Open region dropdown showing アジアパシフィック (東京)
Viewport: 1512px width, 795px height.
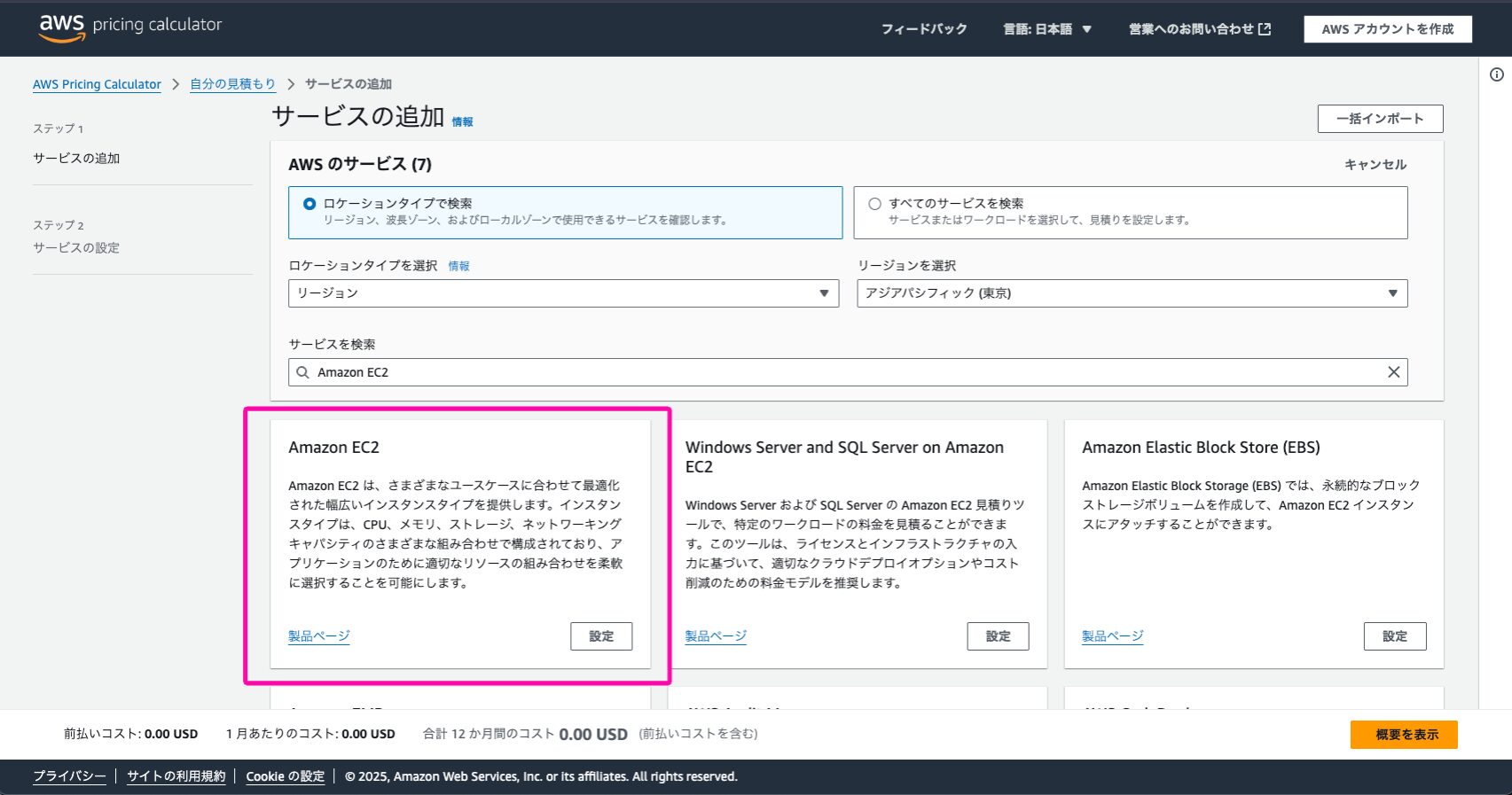1132,293
